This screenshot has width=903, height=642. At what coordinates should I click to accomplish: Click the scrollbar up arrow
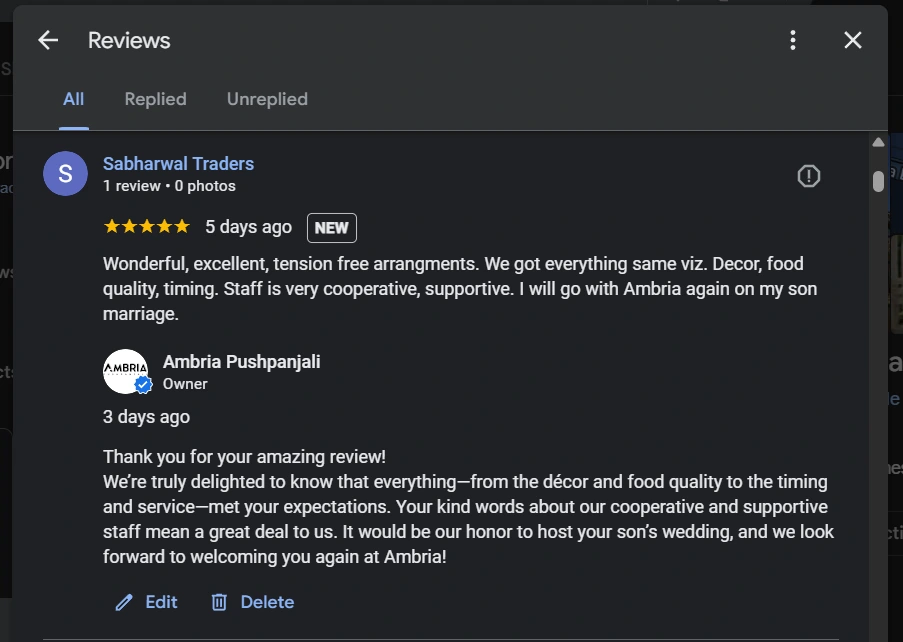click(878, 143)
